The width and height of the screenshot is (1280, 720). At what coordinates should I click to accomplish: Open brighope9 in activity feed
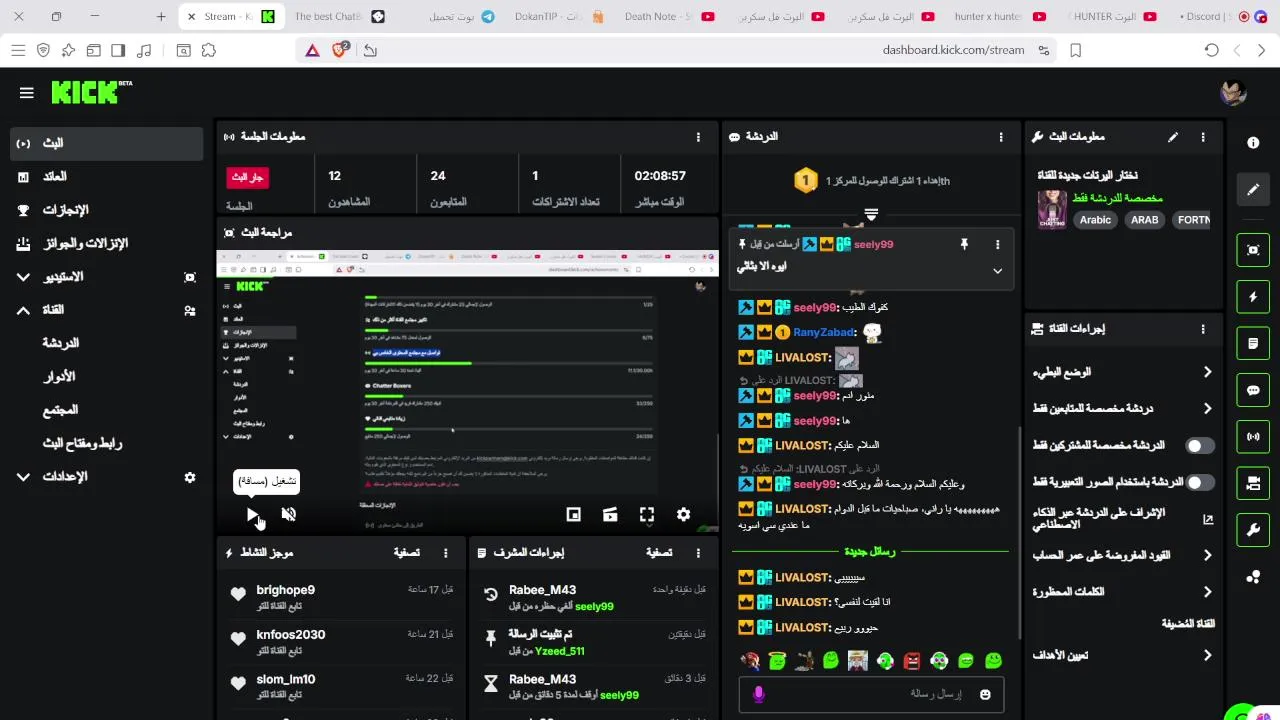[x=285, y=590]
